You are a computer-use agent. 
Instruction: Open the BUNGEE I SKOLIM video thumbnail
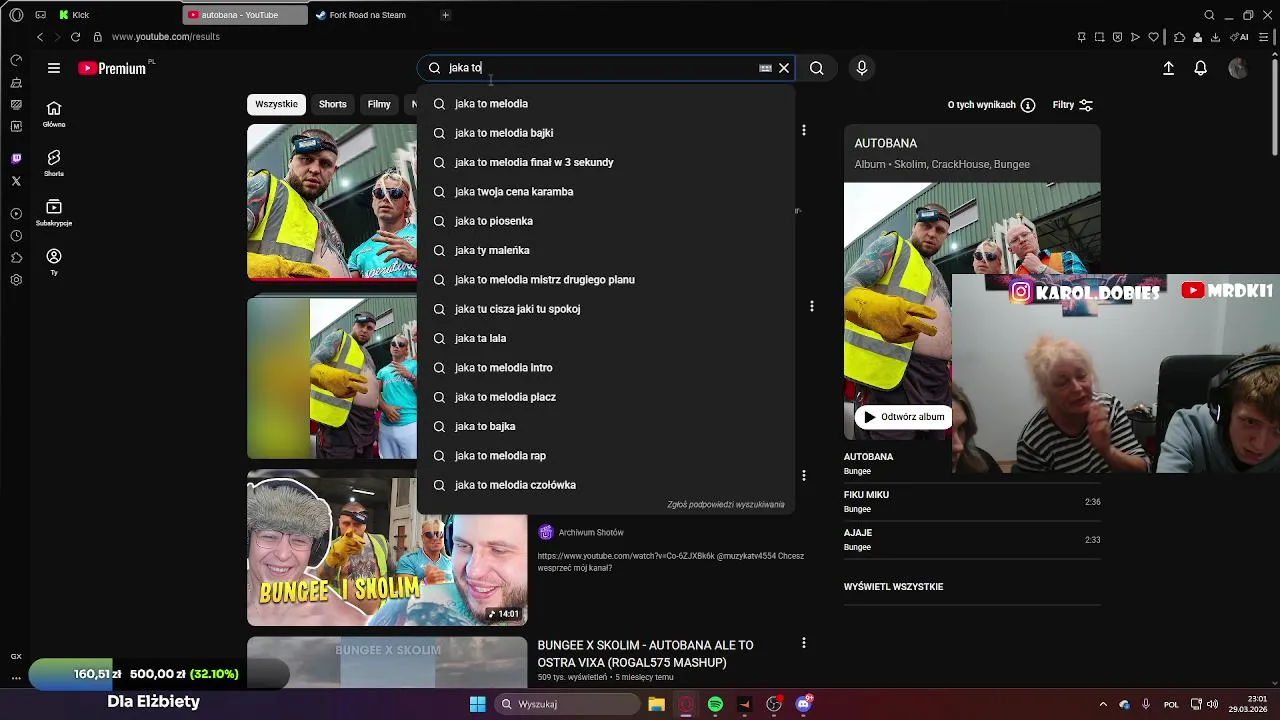click(x=387, y=549)
